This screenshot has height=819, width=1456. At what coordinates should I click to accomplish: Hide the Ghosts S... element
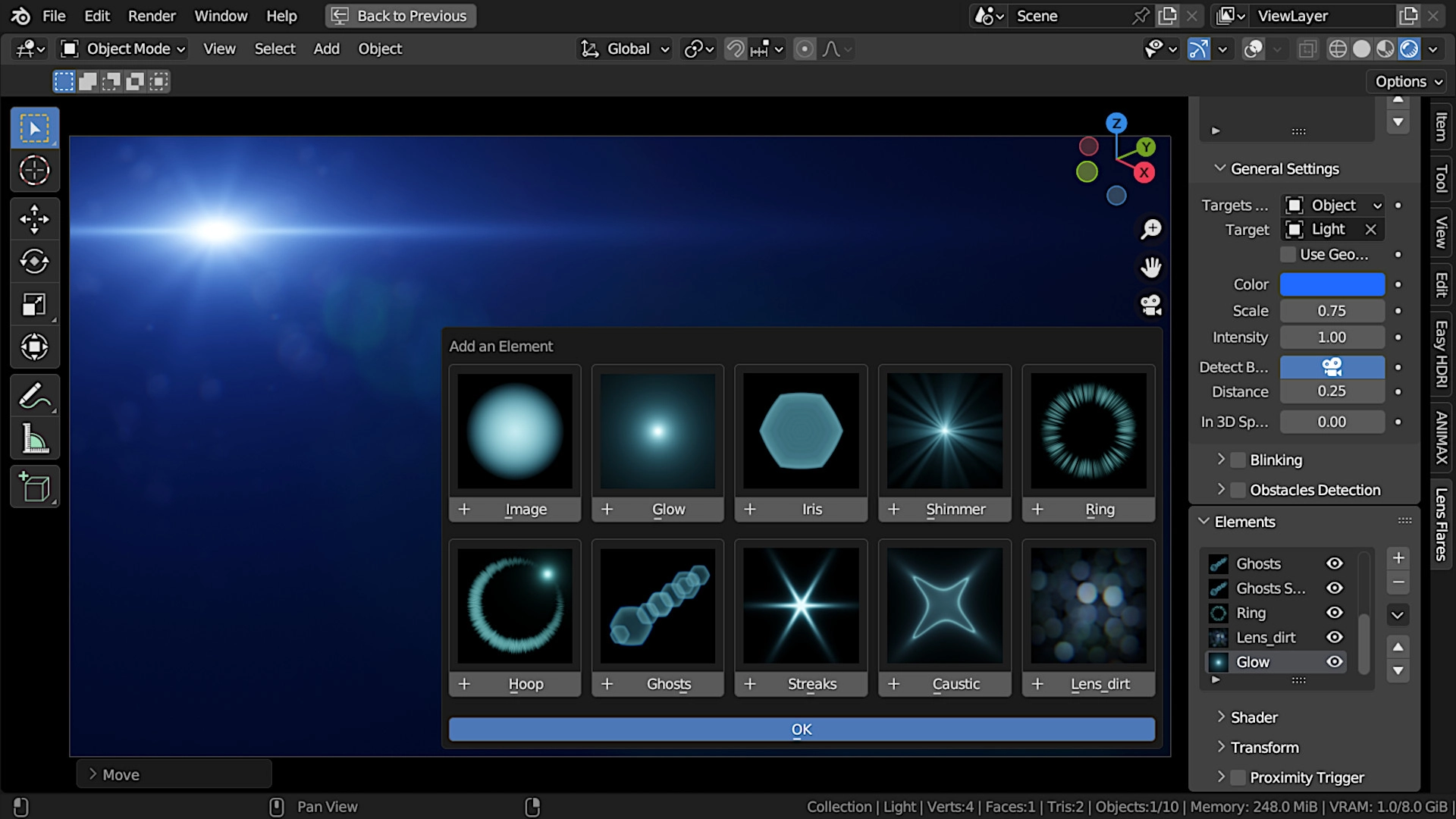(x=1335, y=588)
